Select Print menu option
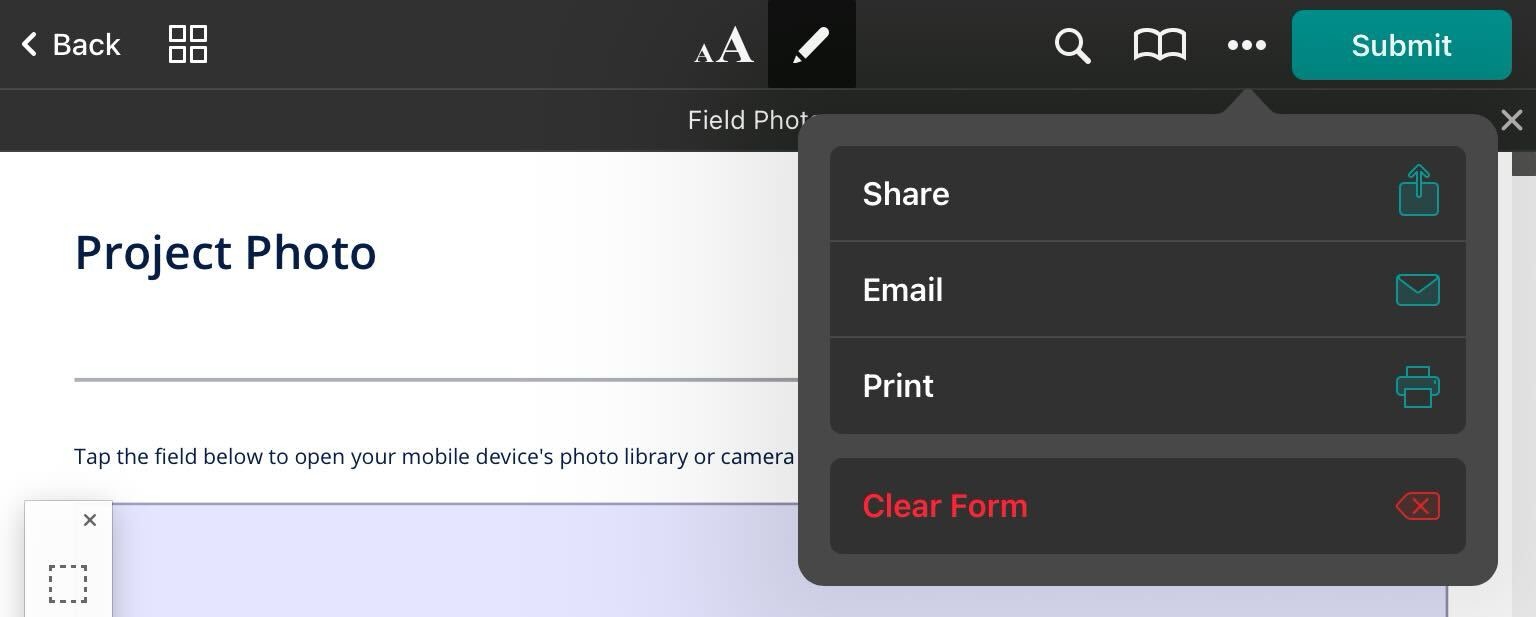 pos(898,386)
